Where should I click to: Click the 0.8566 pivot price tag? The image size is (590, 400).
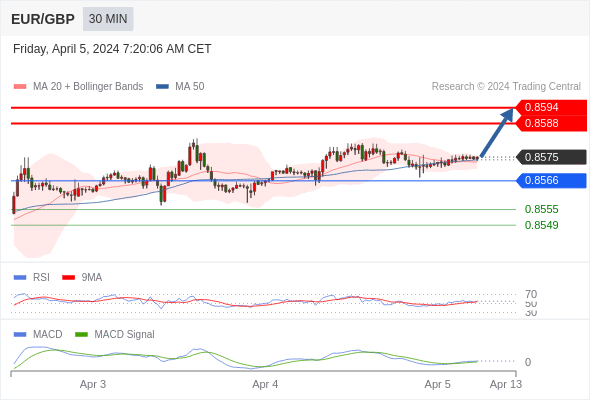[x=551, y=181]
